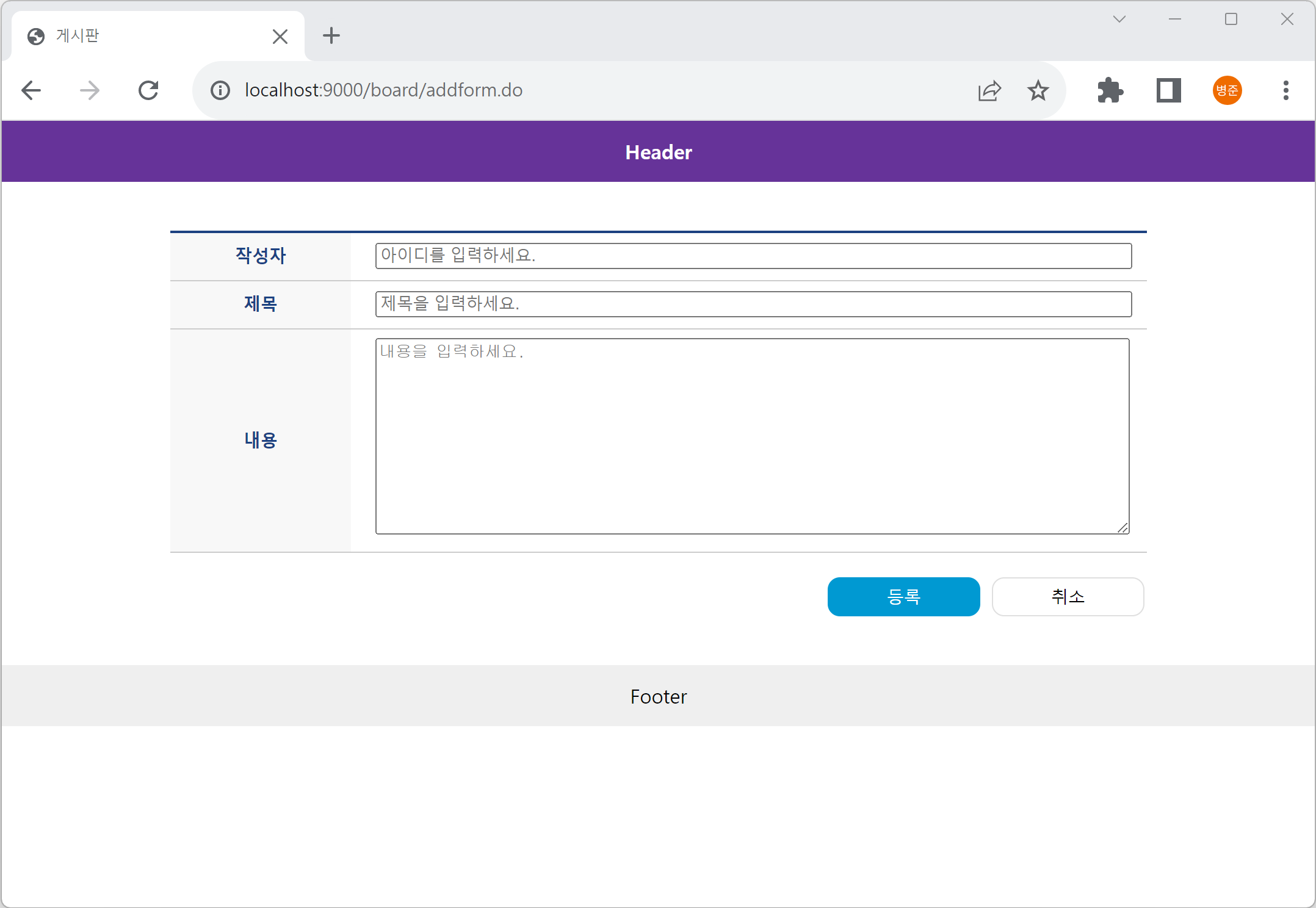This screenshot has width=1316, height=908.
Task: Share this page via share icon
Action: [x=989, y=90]
